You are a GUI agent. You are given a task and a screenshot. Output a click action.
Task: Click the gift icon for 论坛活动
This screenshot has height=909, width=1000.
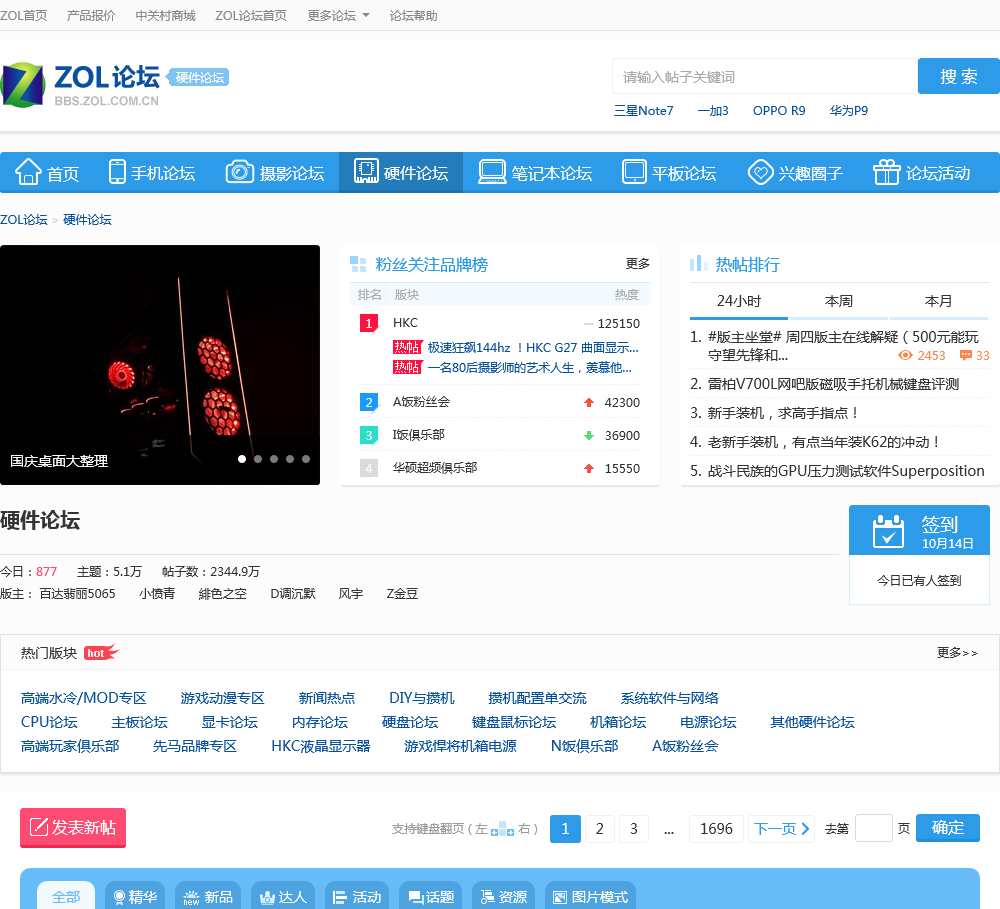(x=886, y=172)
